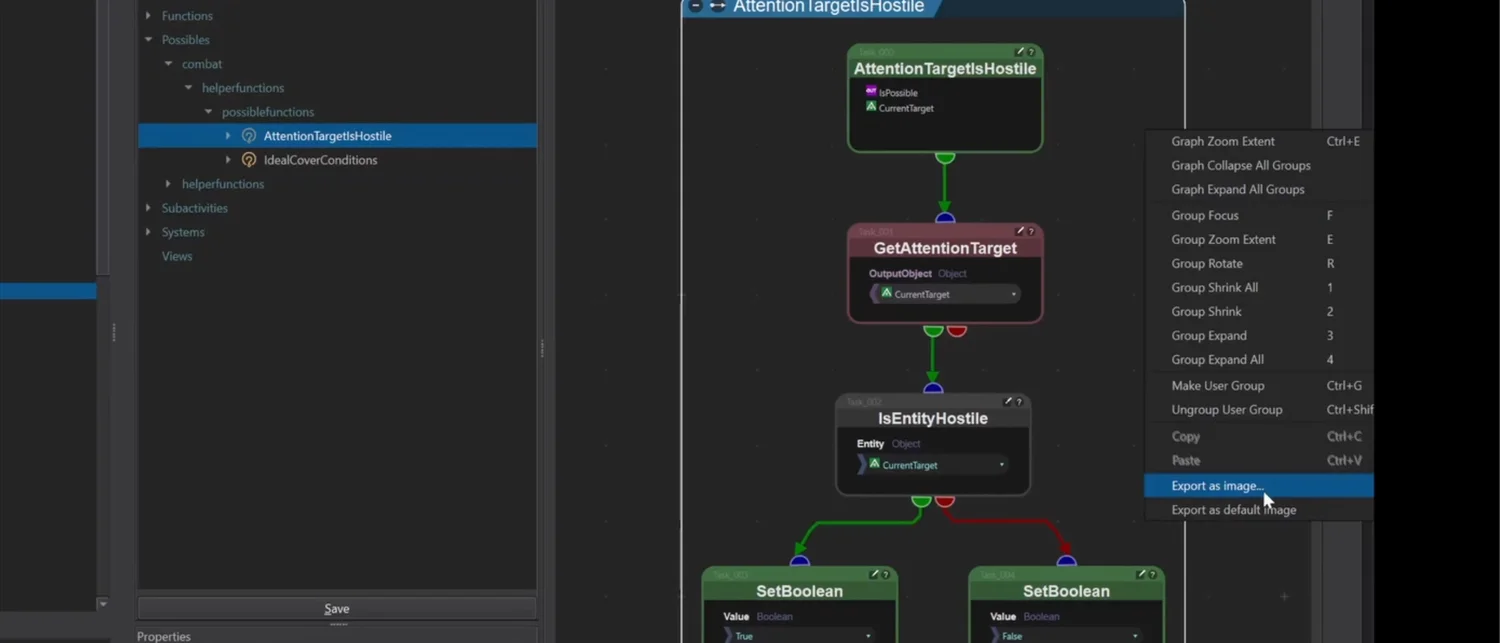The image size is (1500, 643).
Task: Click the tree panel scrollbar down arrow
Action: 102,604
